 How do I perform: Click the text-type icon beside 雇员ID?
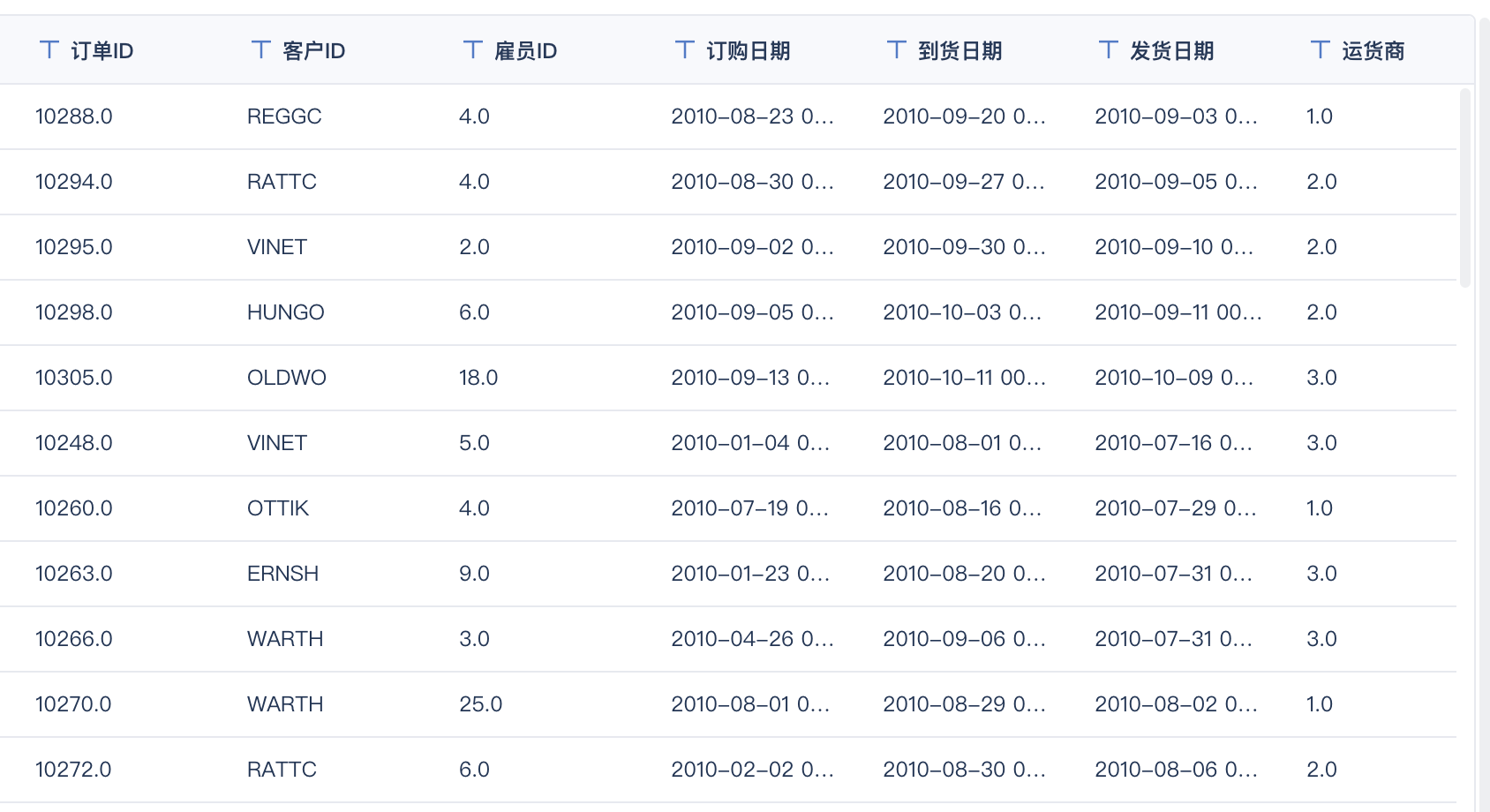pos(473,50)
